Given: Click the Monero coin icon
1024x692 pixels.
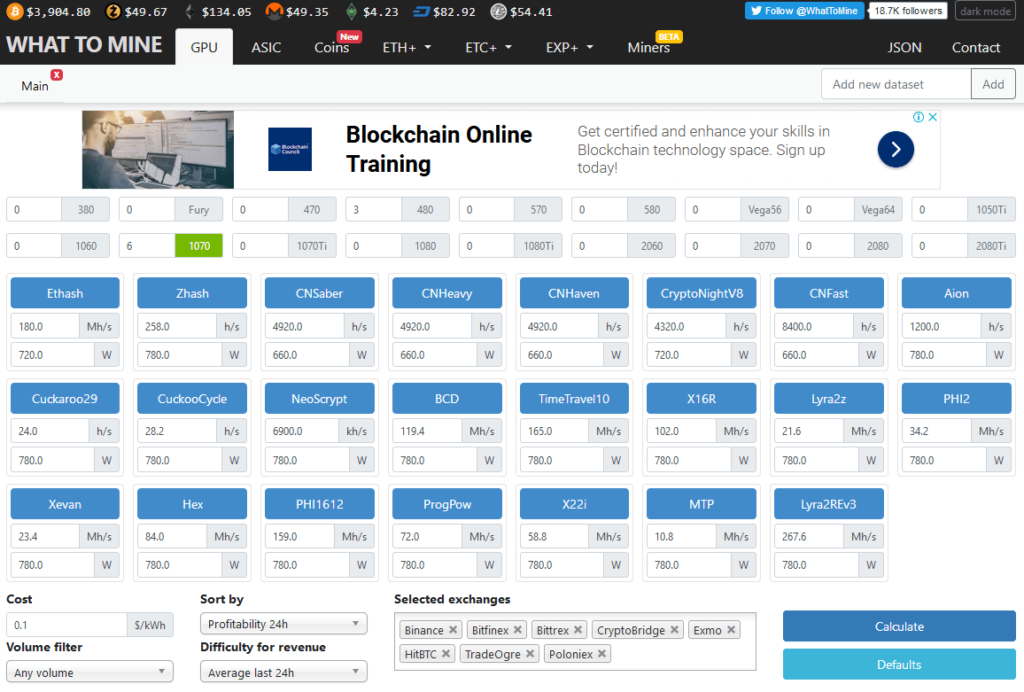Looking at the screenshot, I should [x=273, y=12].
